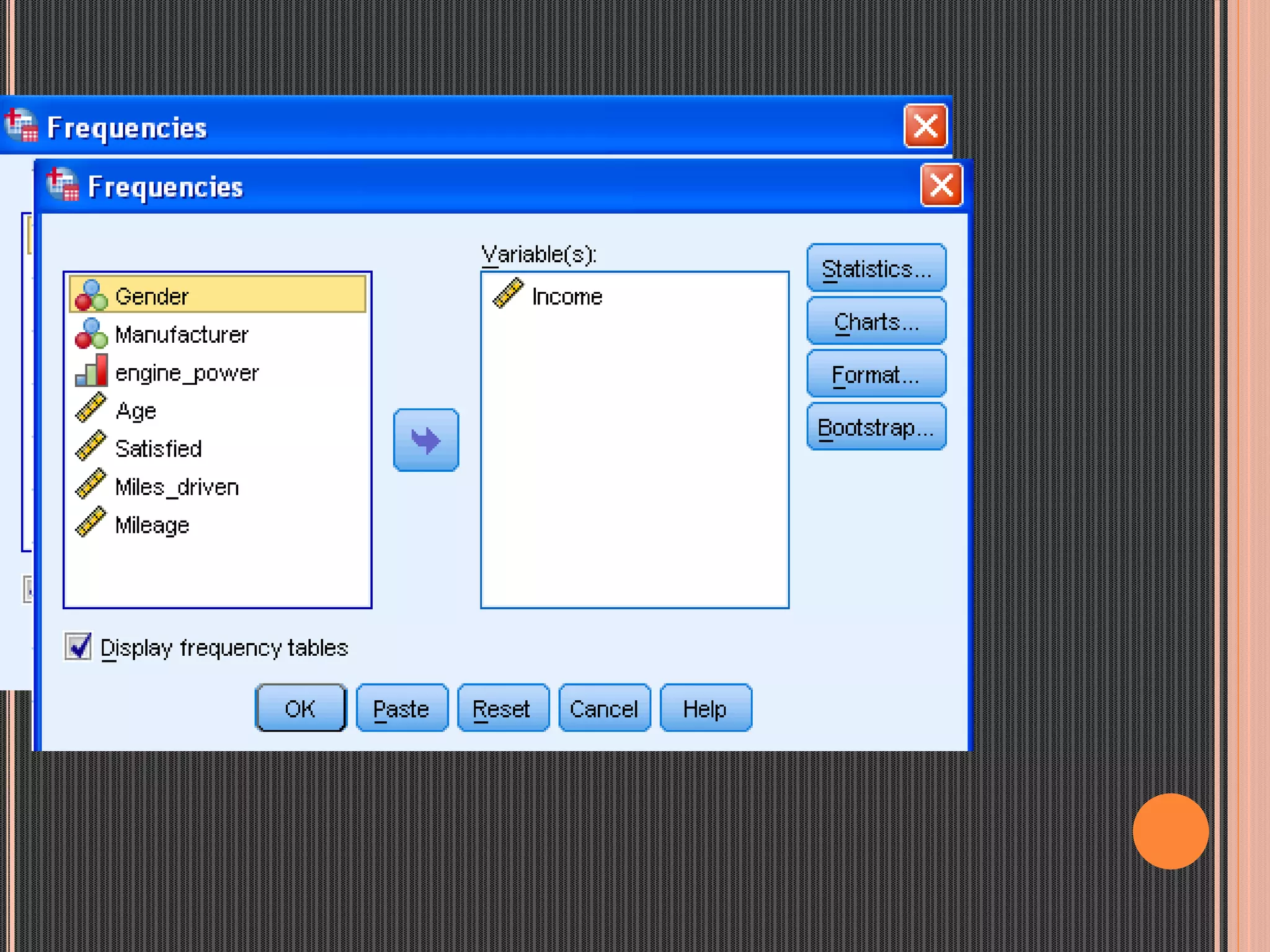Click the engine_power ordinal bar icon
The image size is (1270, 952).
tap(91, 371)
